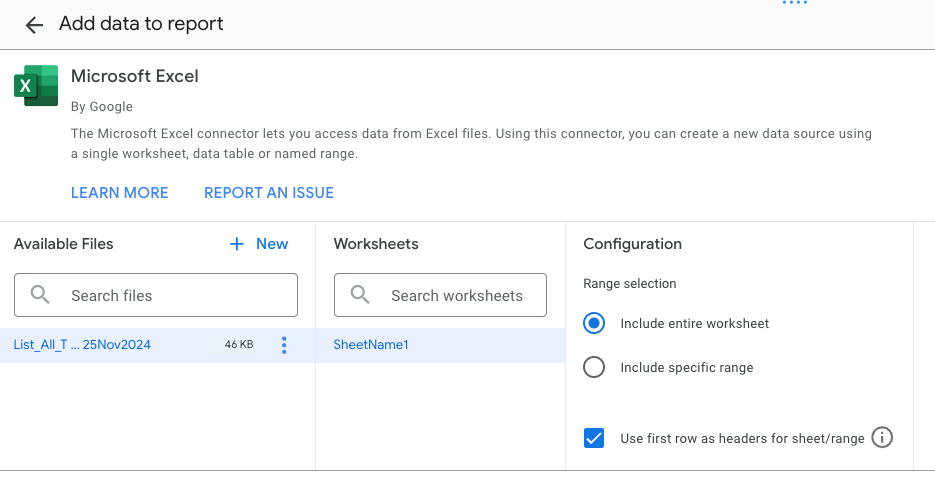Open the three-dot menu for List_All_T file
Viewport: 935px width, 502px height.
(284, 345)
